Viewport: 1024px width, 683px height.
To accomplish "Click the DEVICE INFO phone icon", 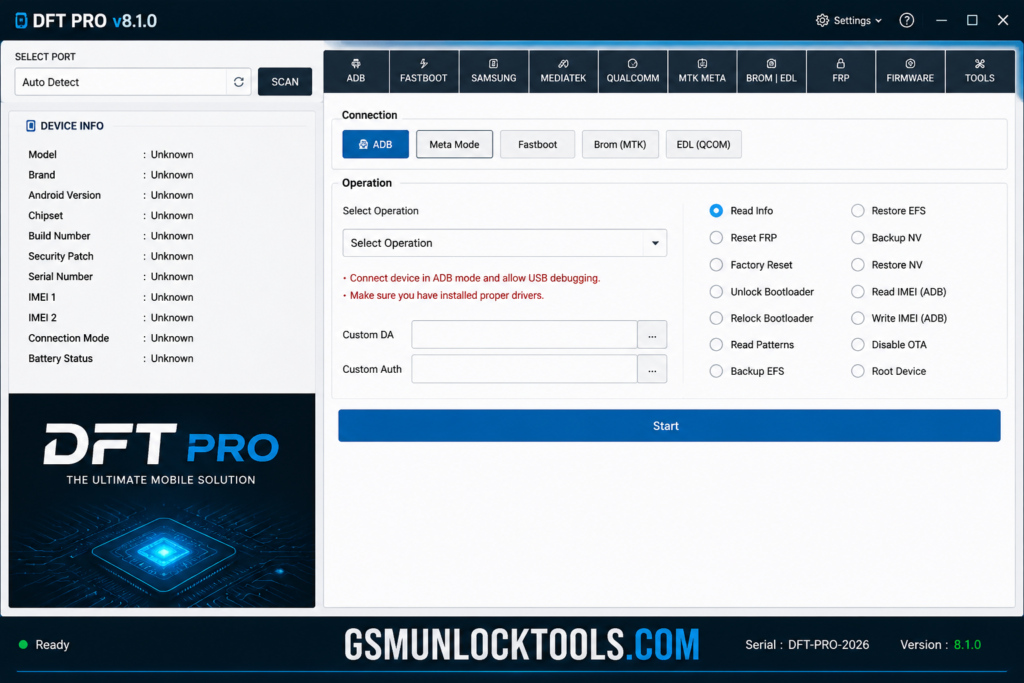I will (31, 125).
